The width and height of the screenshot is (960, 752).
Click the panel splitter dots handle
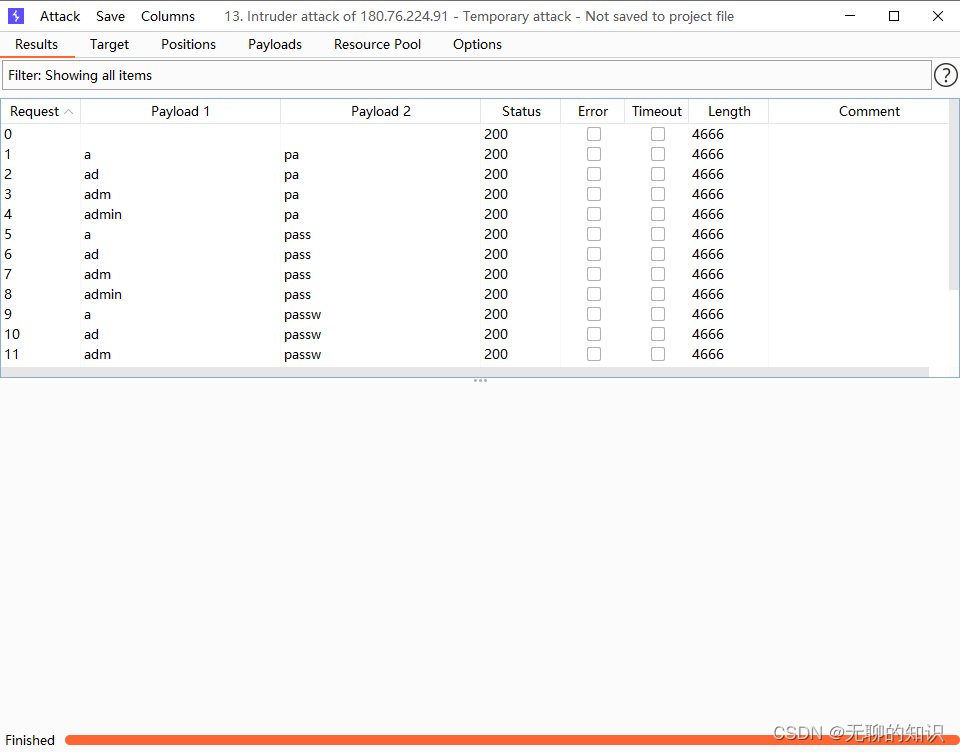(480, 381)
